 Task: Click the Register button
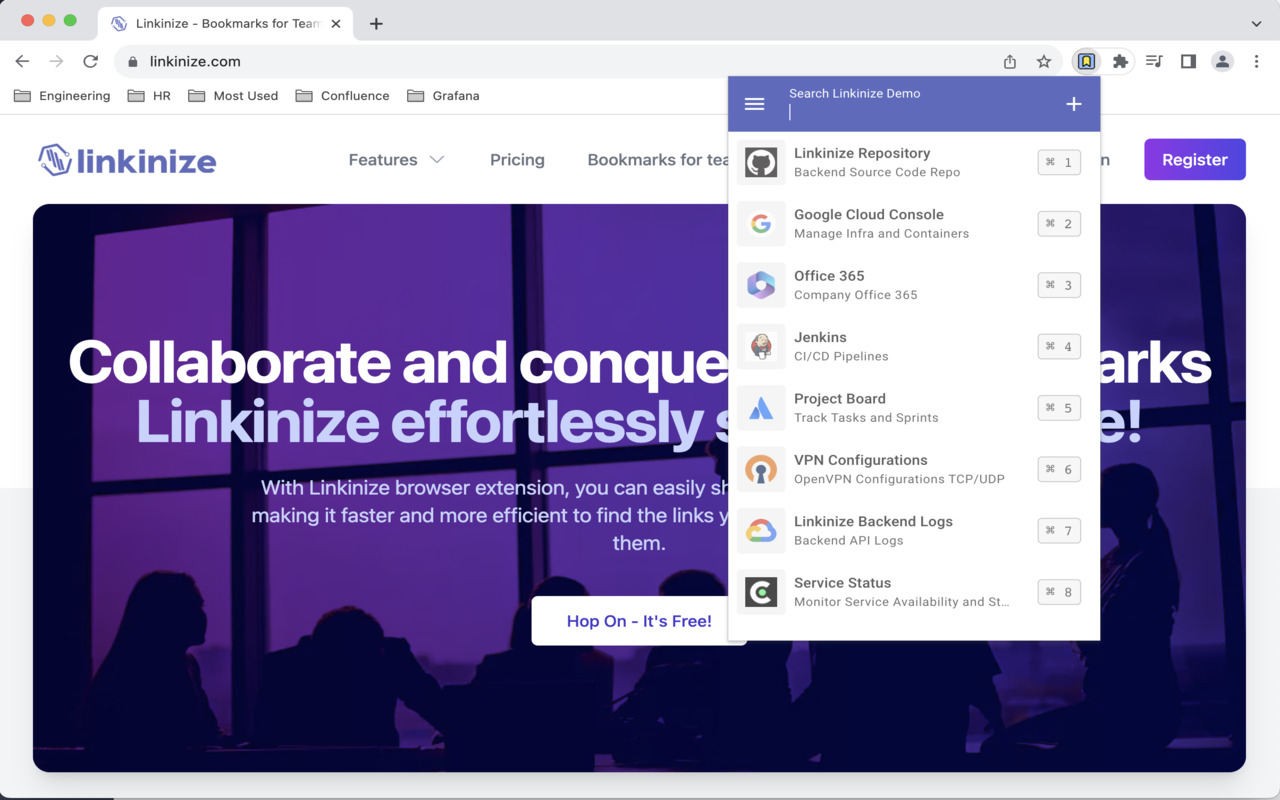(x=1195, y=160)
